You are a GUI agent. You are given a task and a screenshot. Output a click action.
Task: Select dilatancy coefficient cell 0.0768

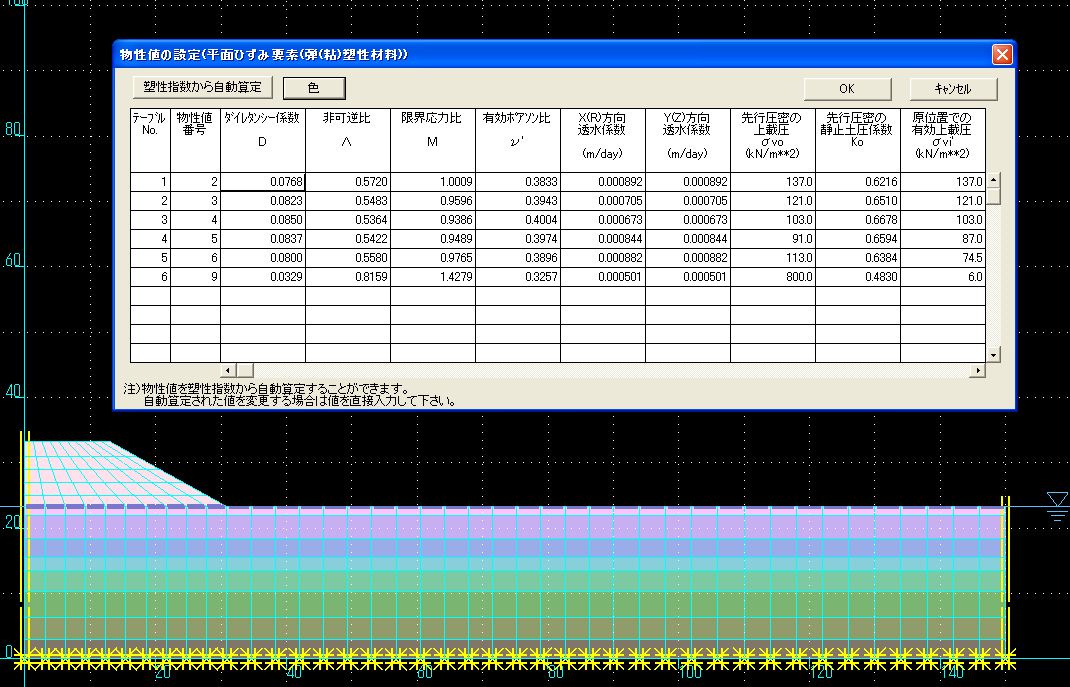point(263,182)
